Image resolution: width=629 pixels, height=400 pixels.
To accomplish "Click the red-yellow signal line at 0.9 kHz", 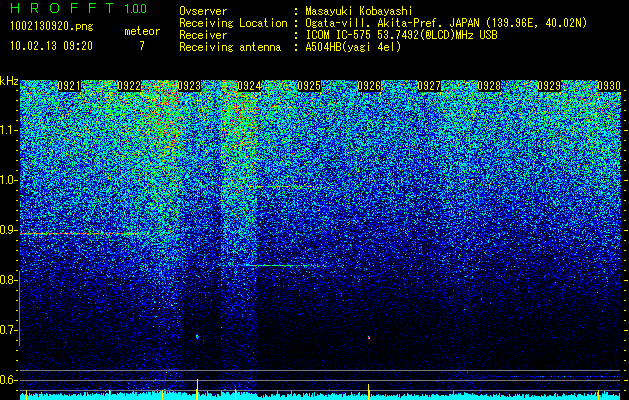I will click(x=79, y=234).
